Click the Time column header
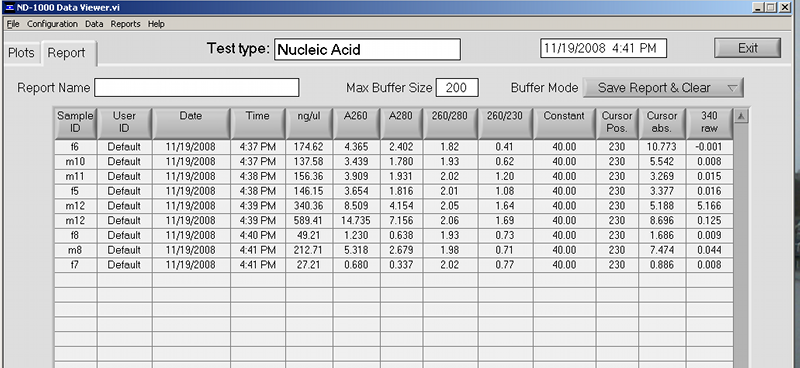 click(258, 123)
